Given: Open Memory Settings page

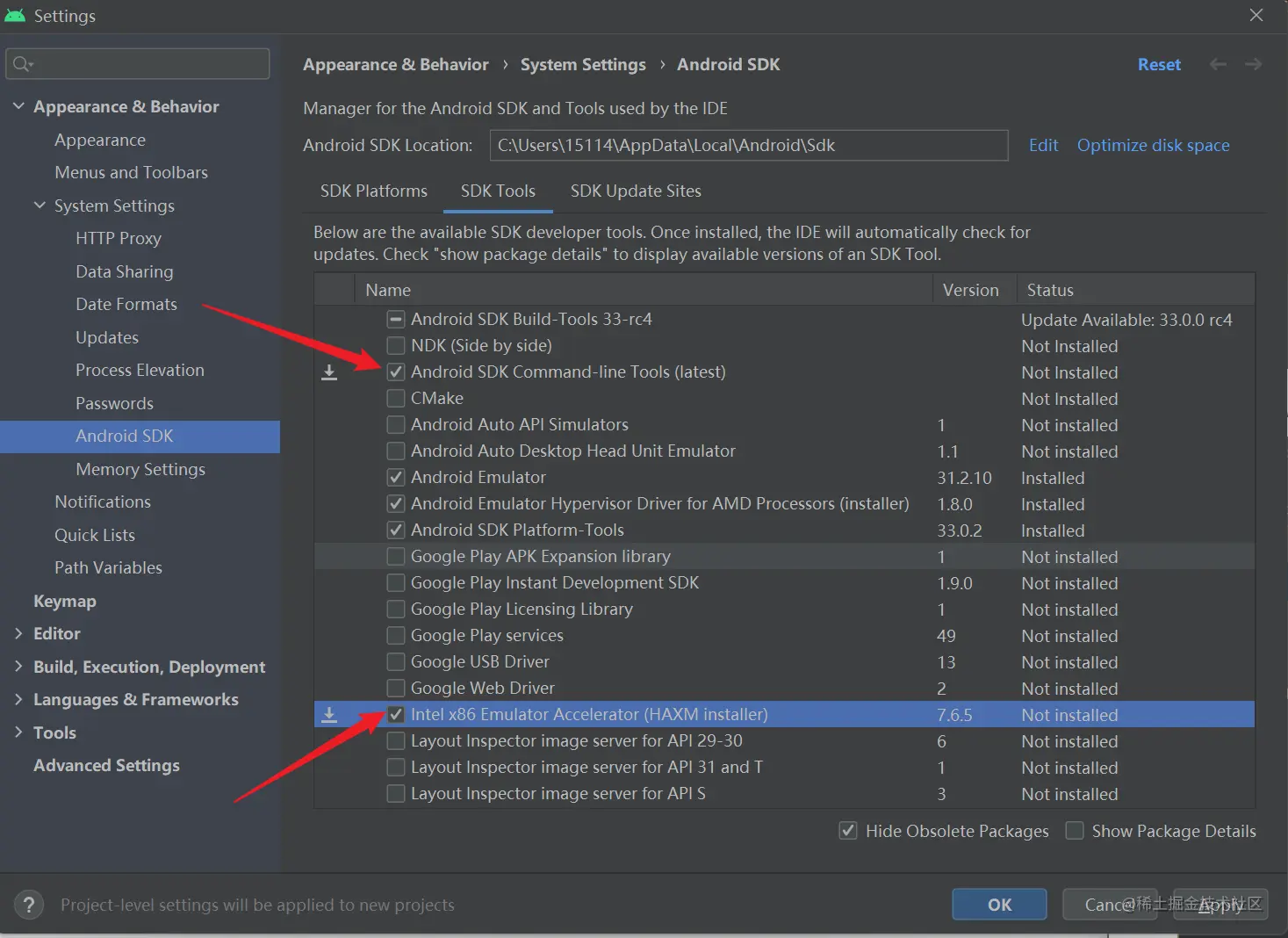Looking at the screenshot, I should pyautogui.click(x=140, y=469).
